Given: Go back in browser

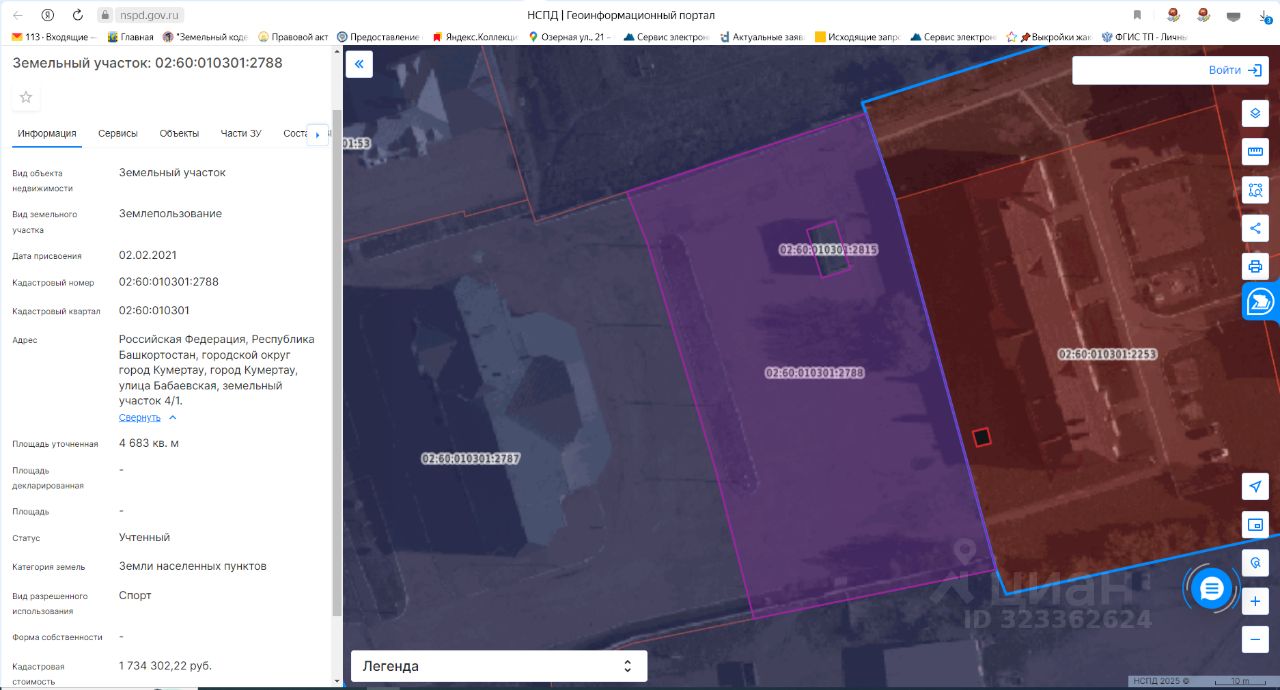Looking at the screenshot, I should 18,15.
